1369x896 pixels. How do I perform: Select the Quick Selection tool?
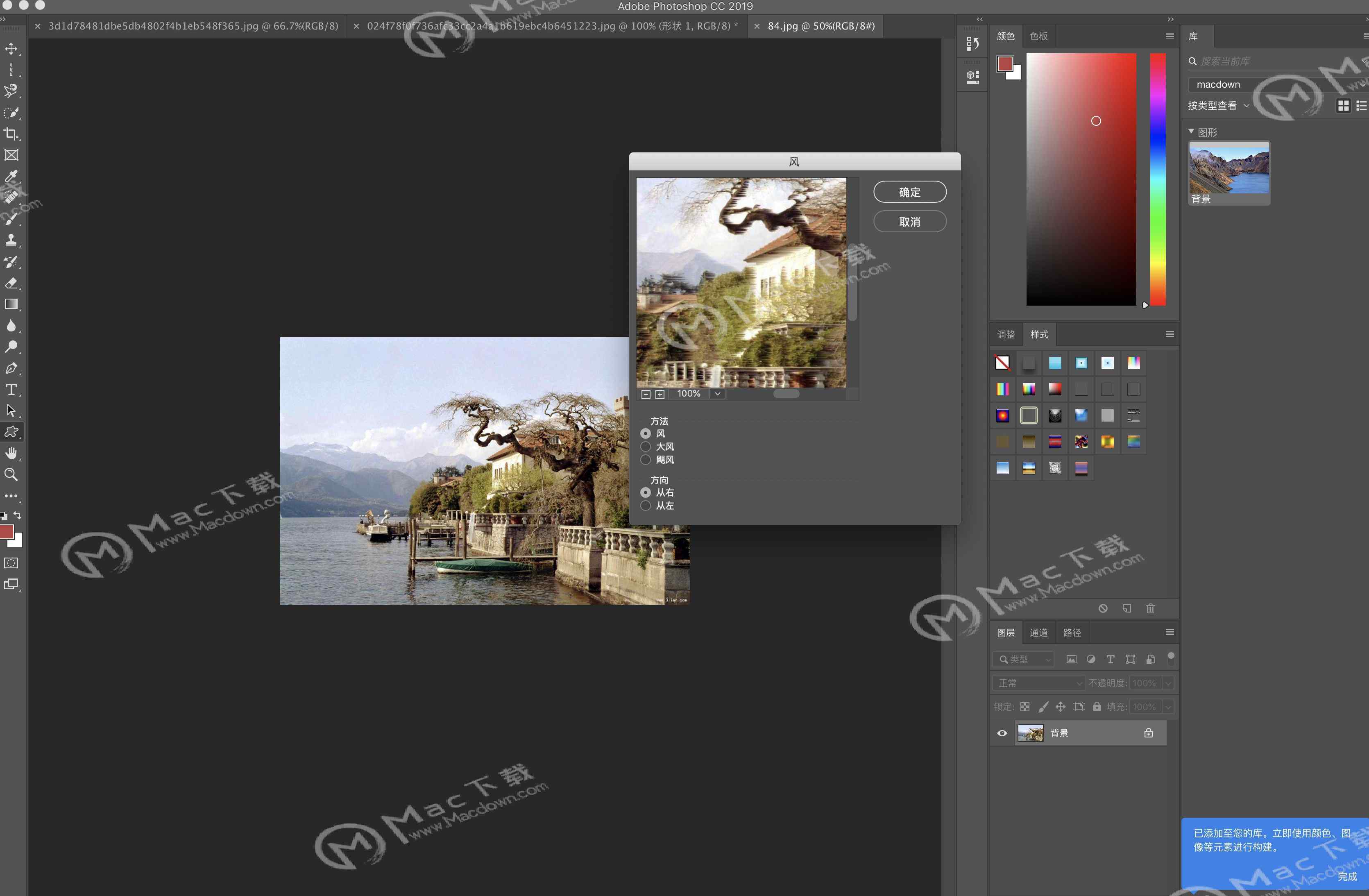point(11,113)
